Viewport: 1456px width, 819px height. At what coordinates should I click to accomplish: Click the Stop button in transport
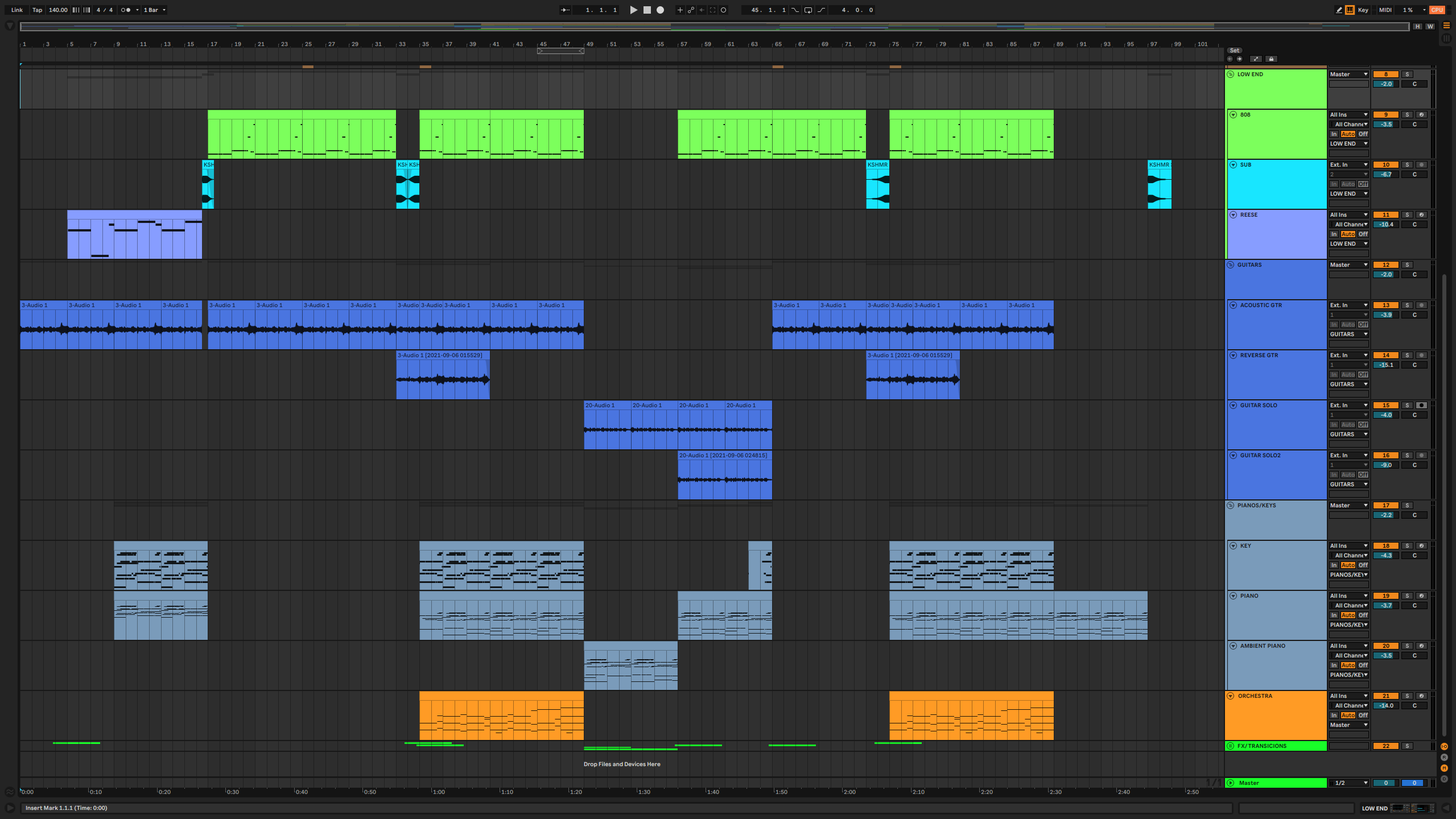[647, 10]
